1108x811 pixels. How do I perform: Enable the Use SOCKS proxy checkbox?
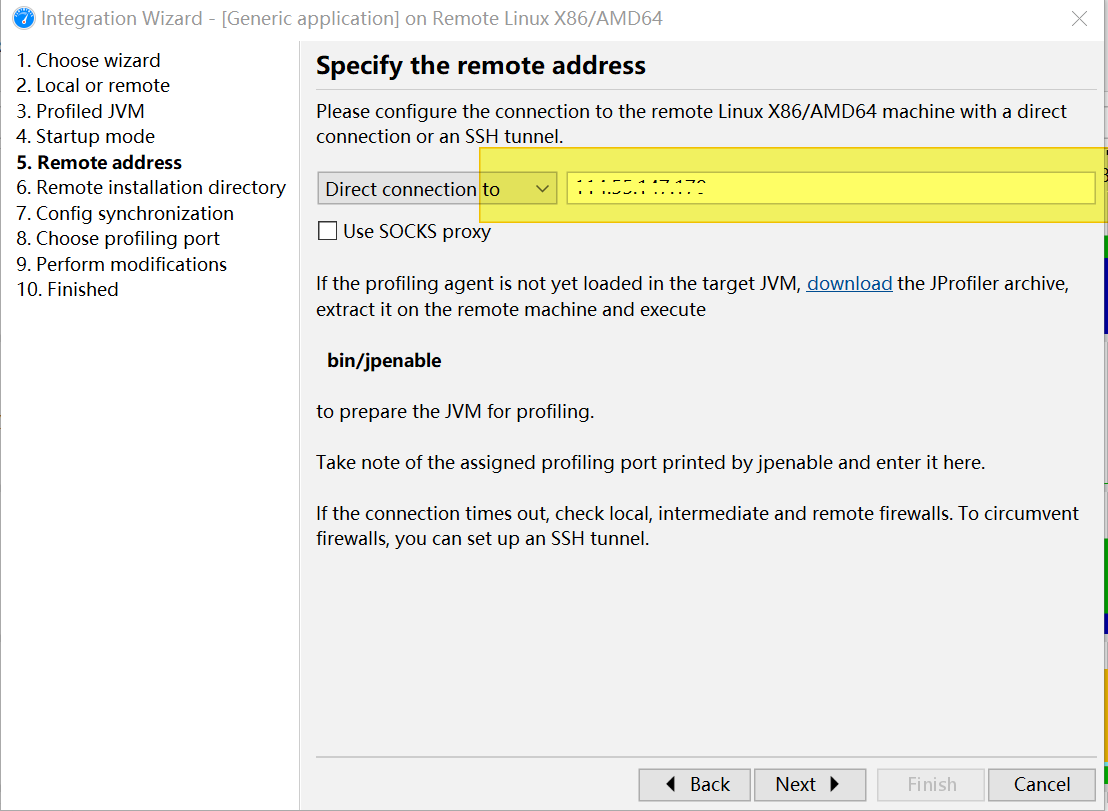click(x=327, y=231)
